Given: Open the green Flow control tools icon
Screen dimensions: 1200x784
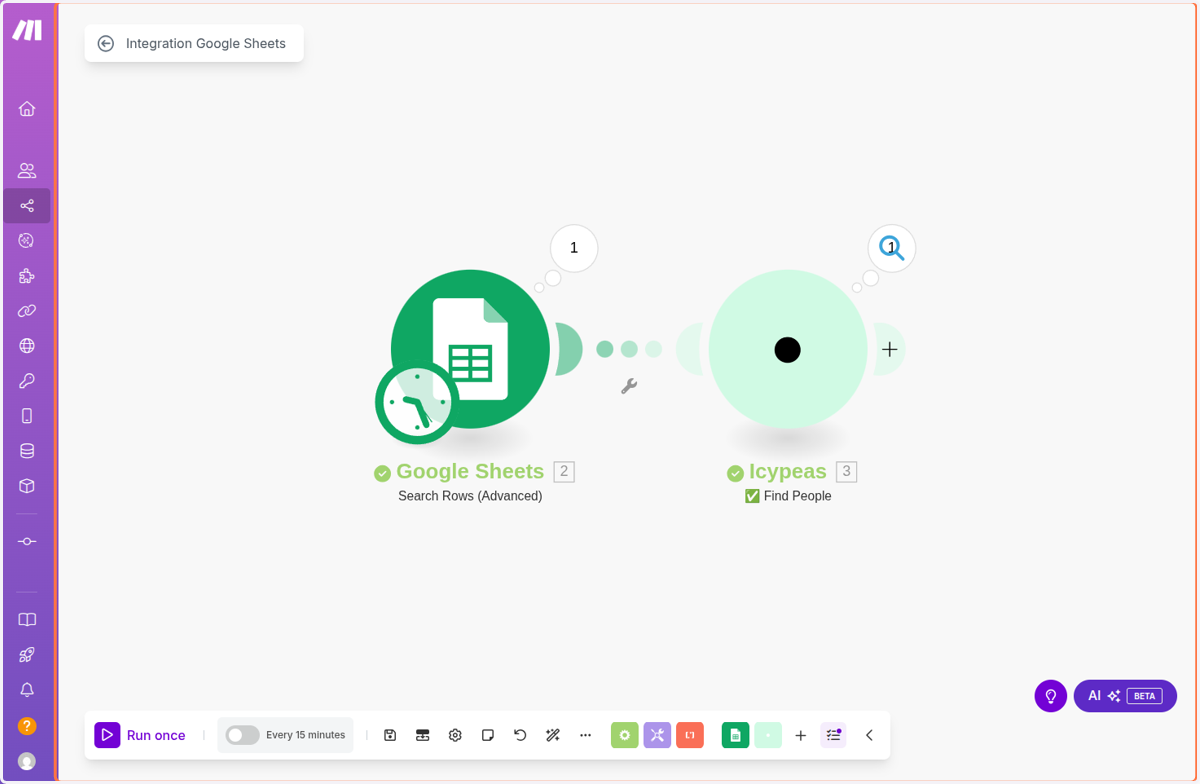Looking at the screenshot, I should click(x=625, y=735).
